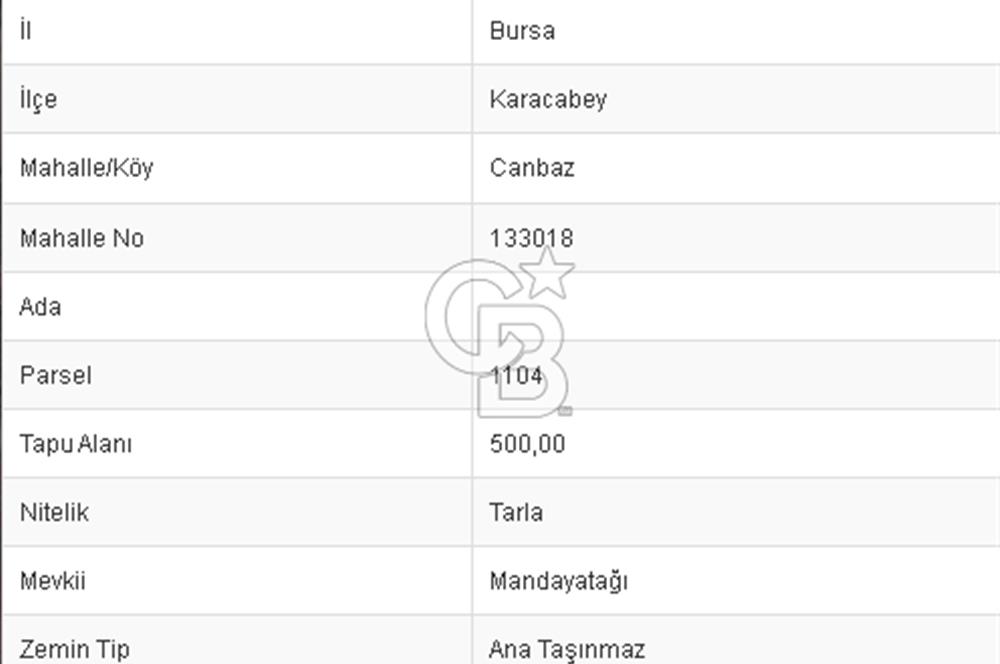Select the Zemin Tip label
Viewport: 1000px width, 664px height.
[74, 650]
